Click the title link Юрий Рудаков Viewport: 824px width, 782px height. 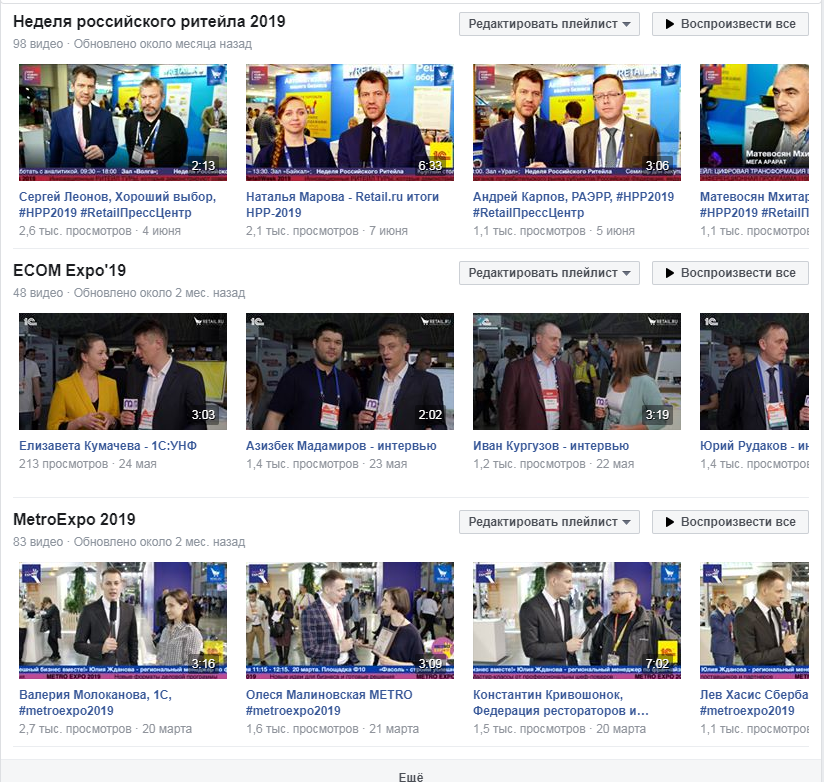(754, 446)
